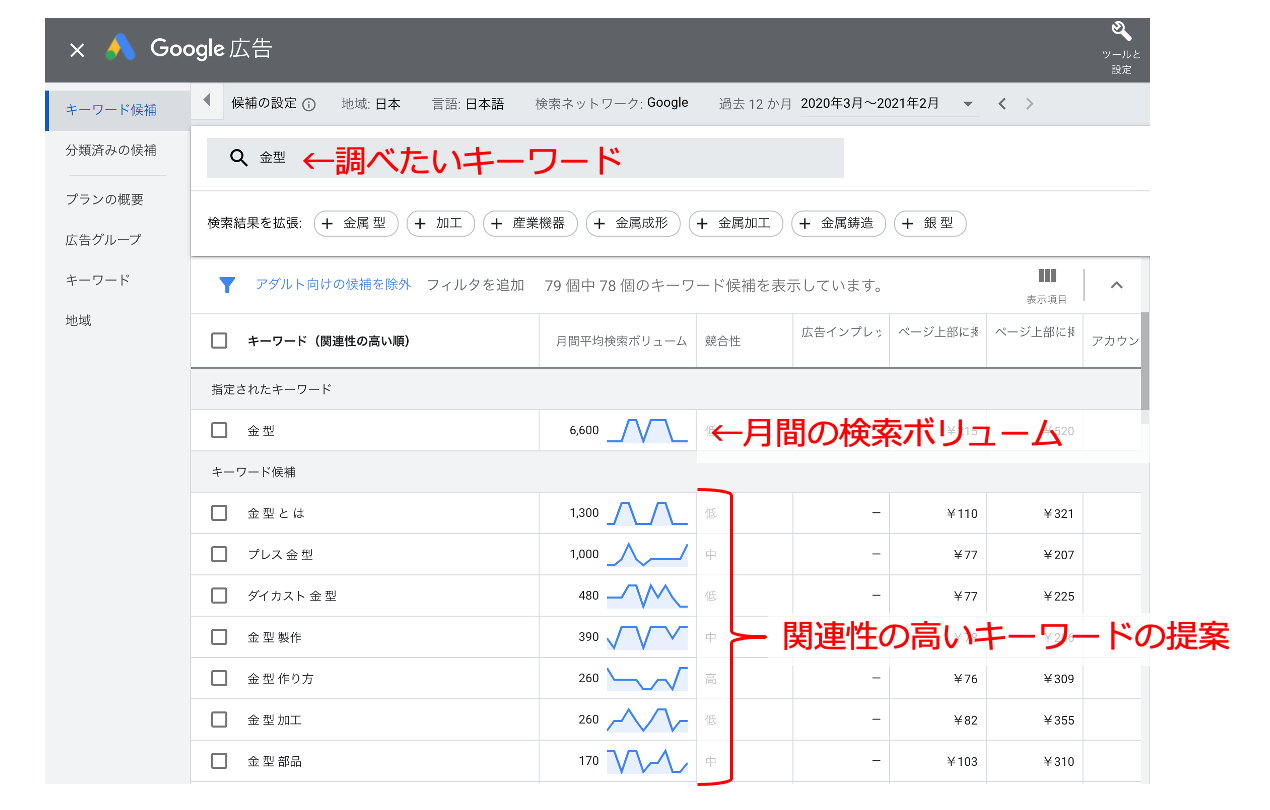Check the box for 金型 製作
The image size is (1270, 810).
pyautogui.click(x=219, y=637)
